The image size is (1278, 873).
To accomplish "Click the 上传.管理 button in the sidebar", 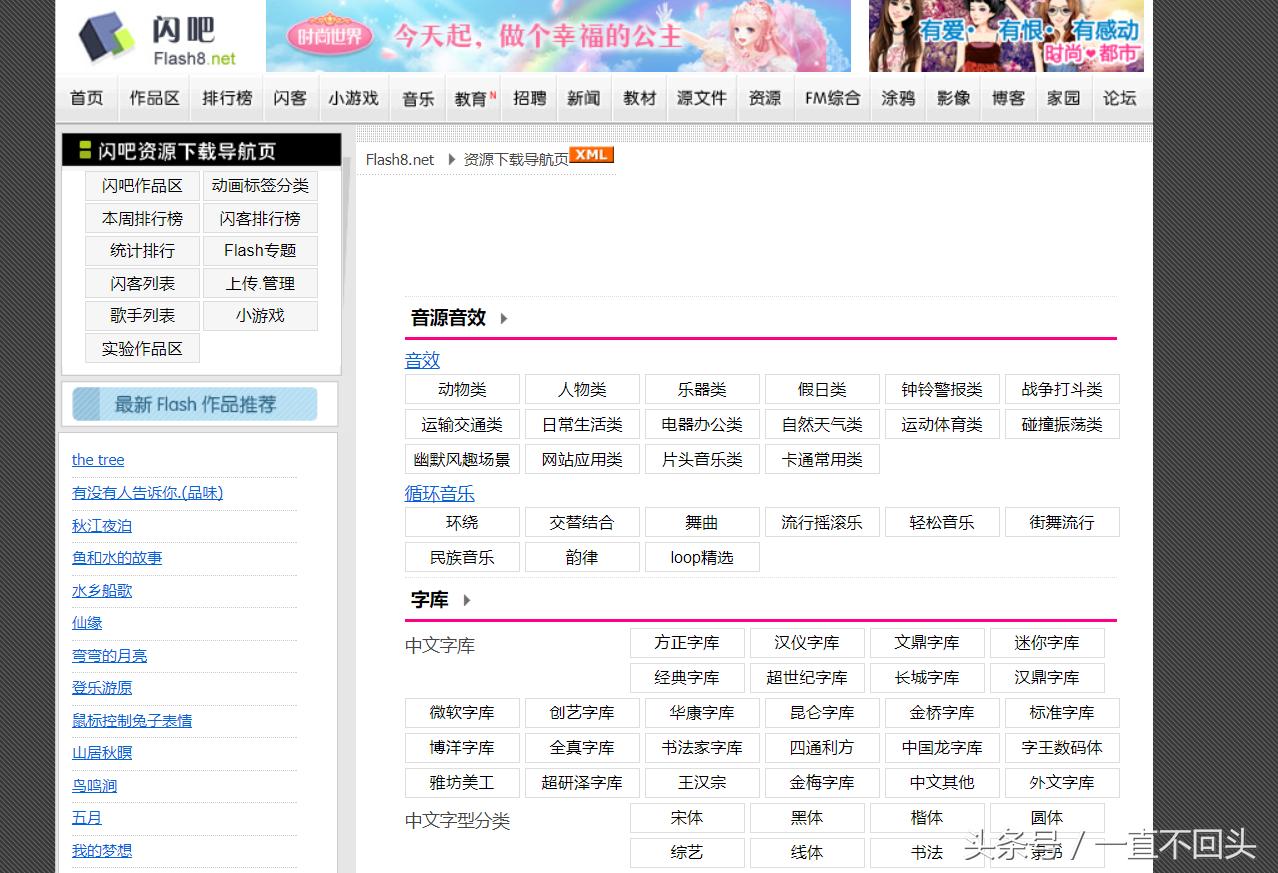I will click(x=260, y=283).
